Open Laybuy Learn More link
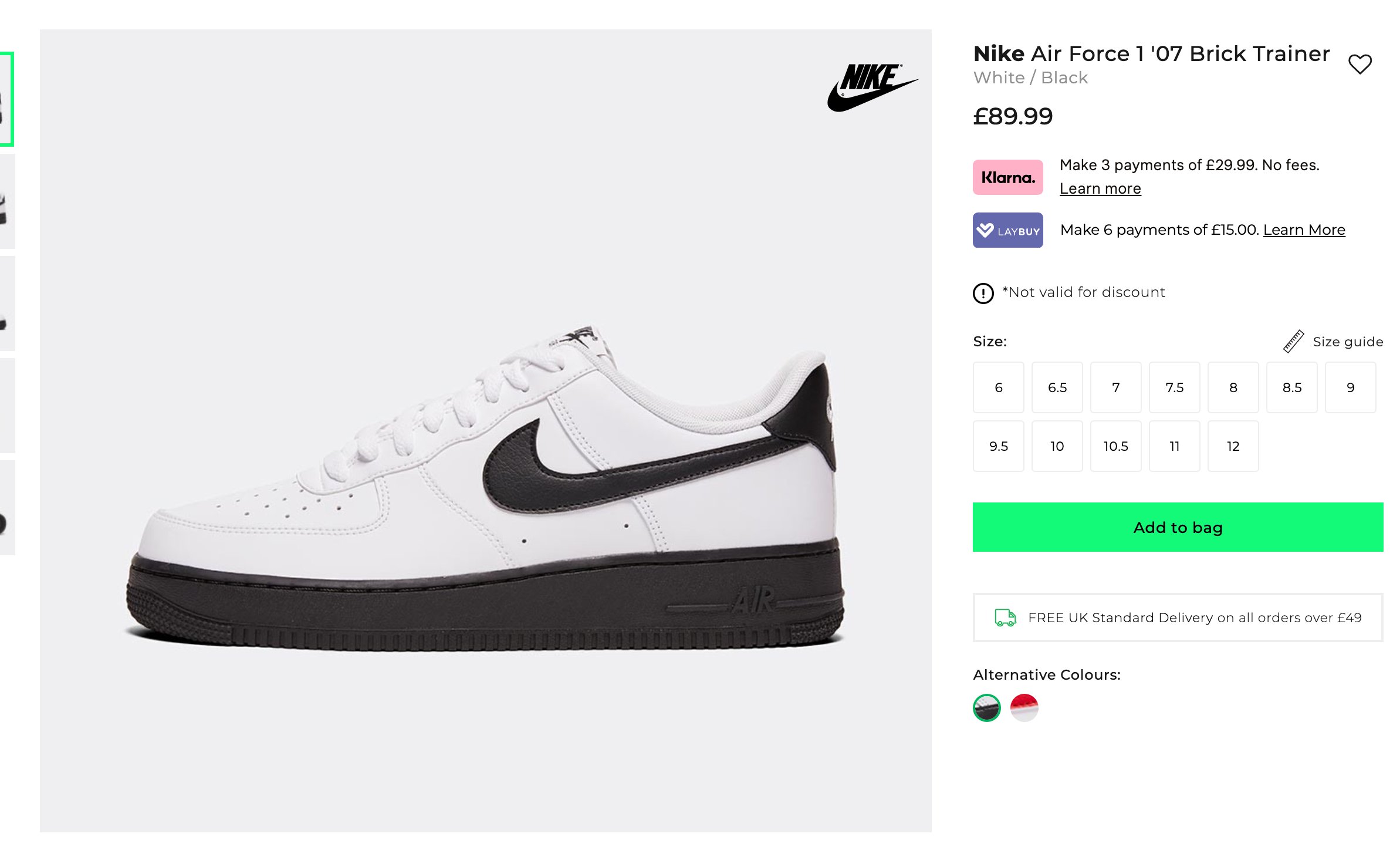Image resolution: width=1400 pixels, height=857 pixels. [1304, 230]
